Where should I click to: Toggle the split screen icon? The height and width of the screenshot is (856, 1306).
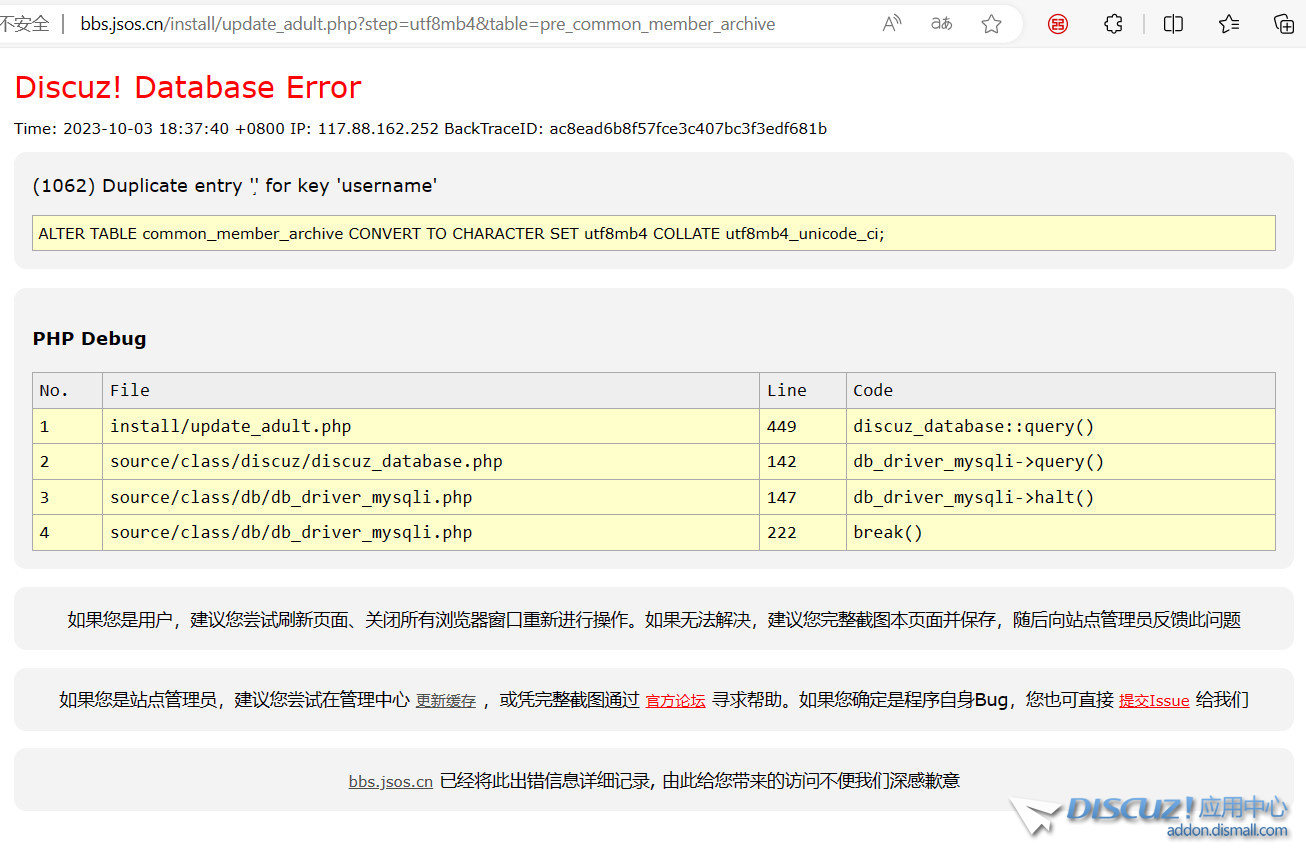(1174, 24)
